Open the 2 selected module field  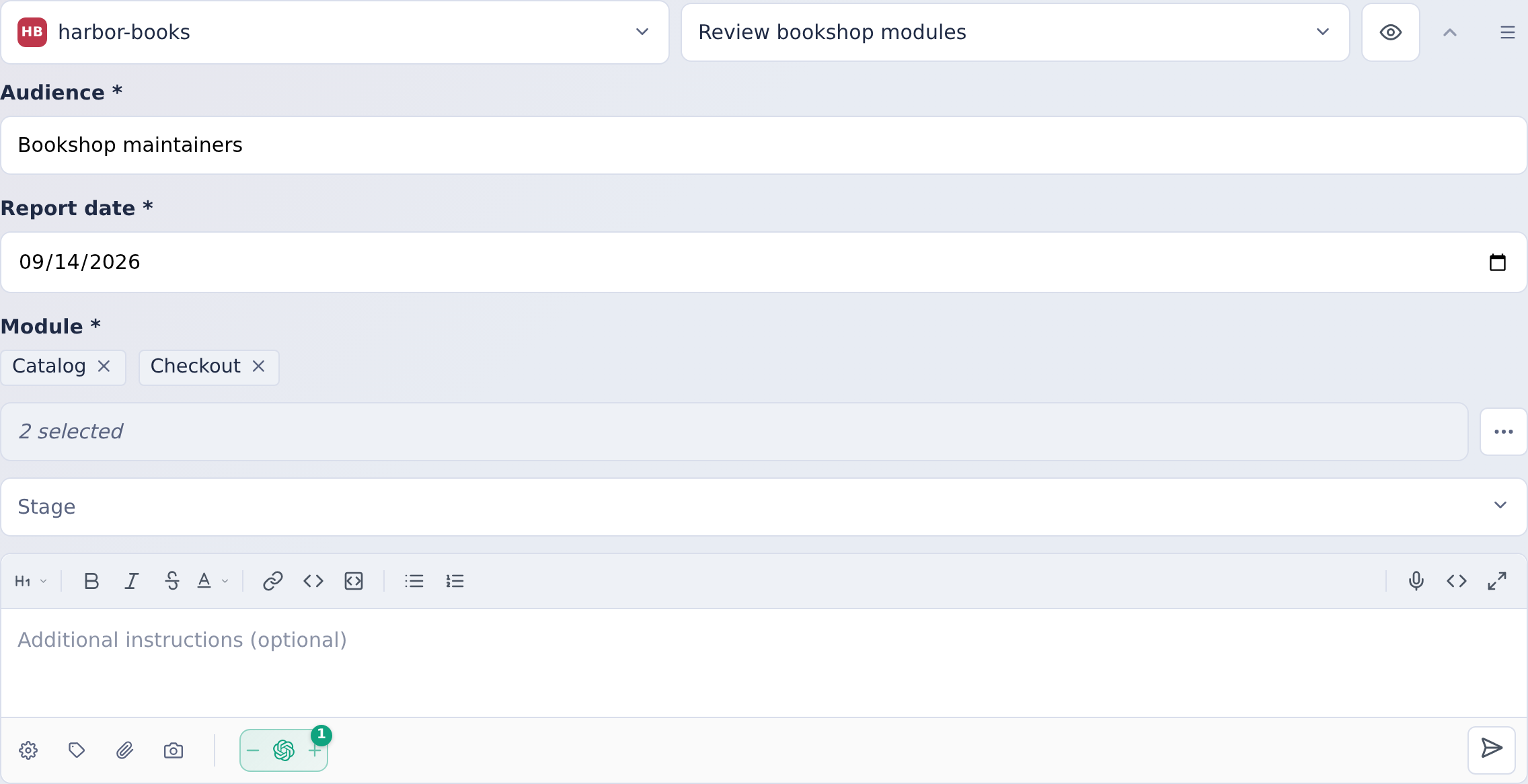coord(734,432)
